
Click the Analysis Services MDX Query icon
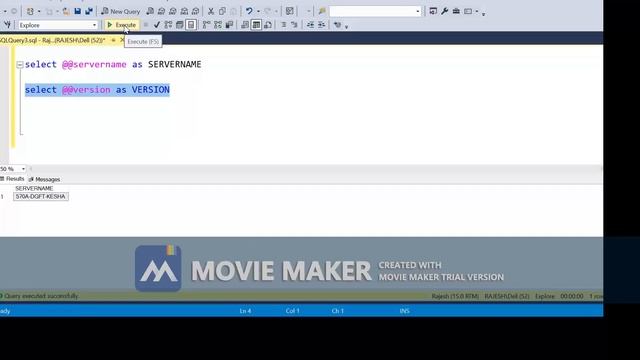click(162, 11)
